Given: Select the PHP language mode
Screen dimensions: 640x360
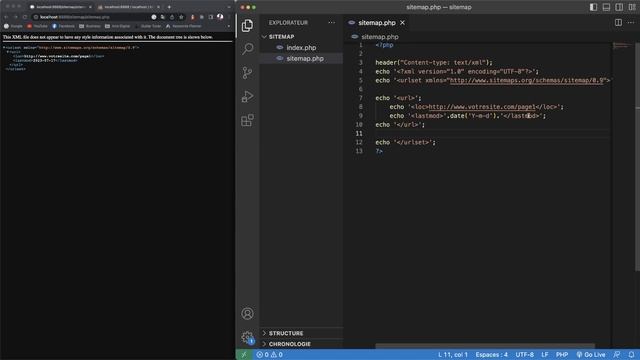Looking at the screenshot, I should point(562,355).
